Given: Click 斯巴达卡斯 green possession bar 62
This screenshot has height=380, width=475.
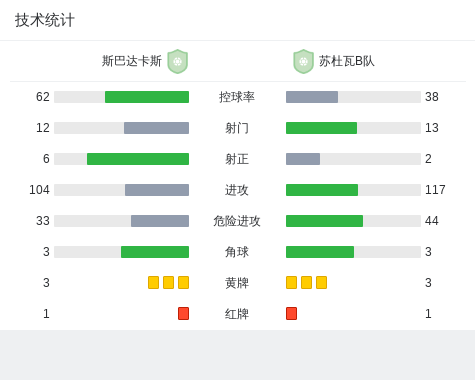Looking at the screenshot, I should (147, 97).
